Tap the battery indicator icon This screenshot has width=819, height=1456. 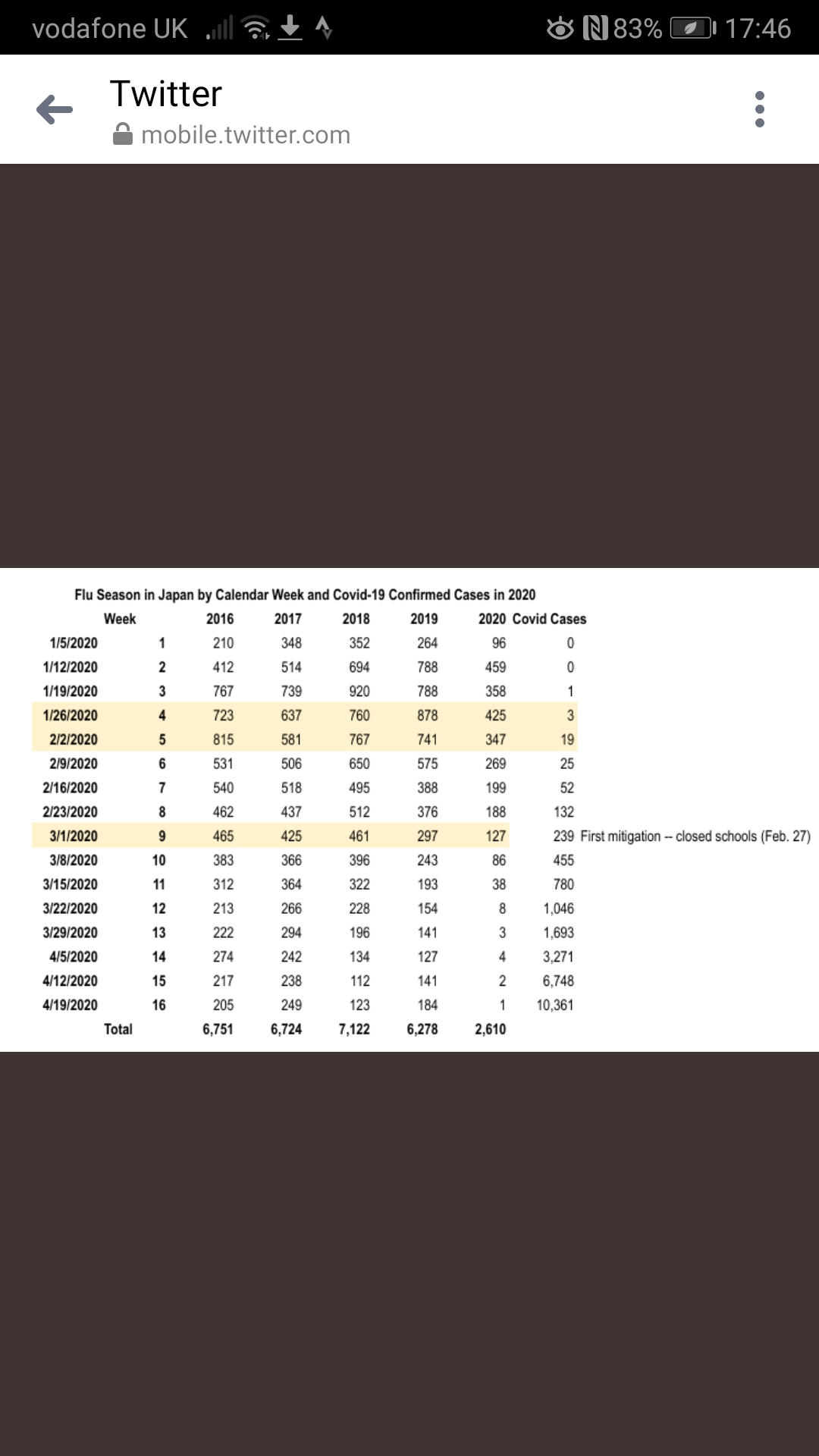click(692, 29)
